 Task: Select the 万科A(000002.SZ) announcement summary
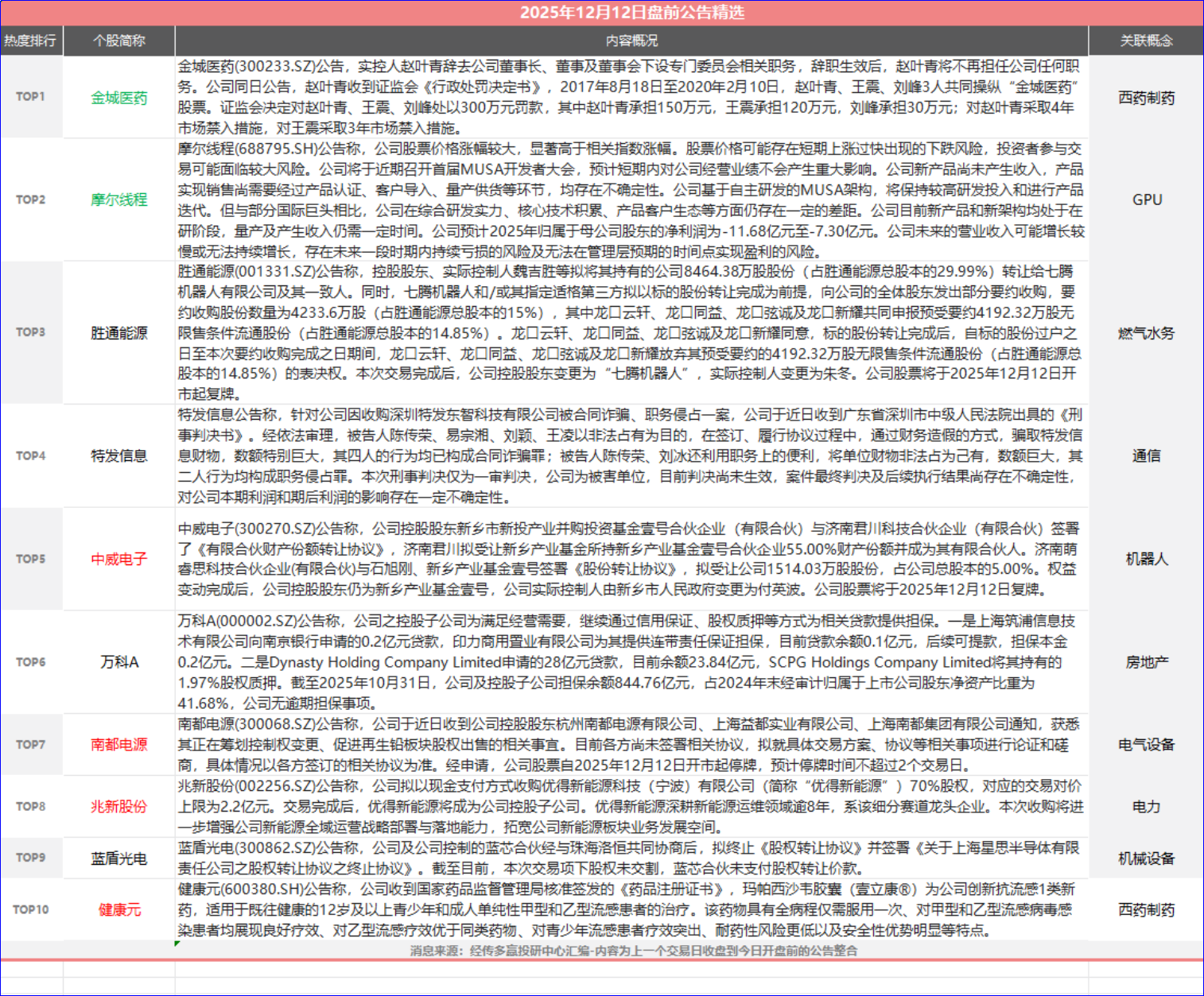(x=631, y=662)
